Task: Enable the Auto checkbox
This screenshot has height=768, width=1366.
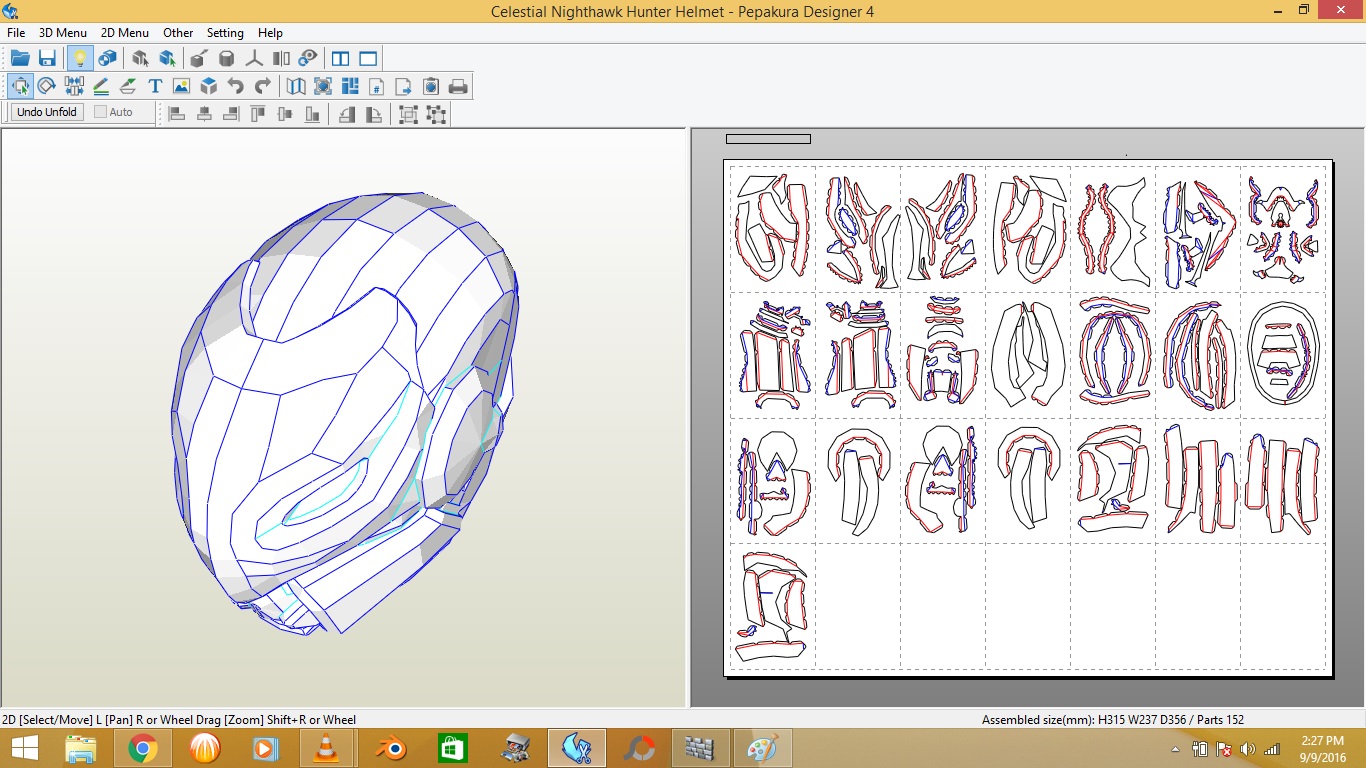Action: [101, 112]
